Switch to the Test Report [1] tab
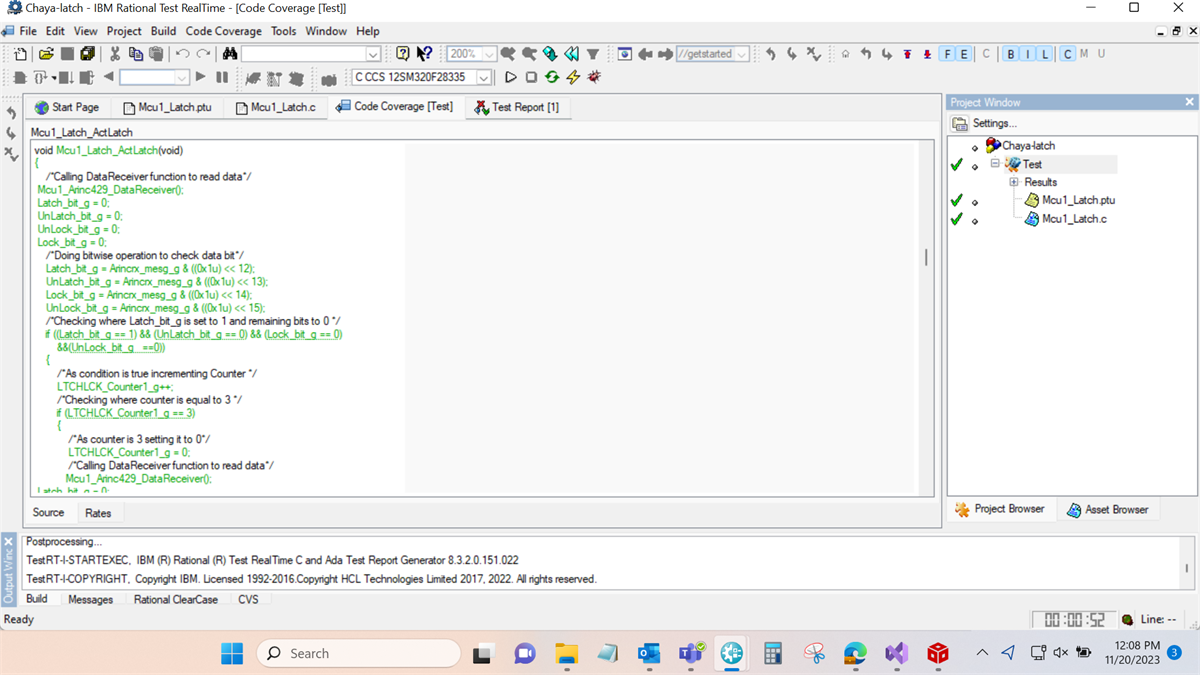Image resolution: width=1200 pixels, height=675 pixels. pos(517,107)
